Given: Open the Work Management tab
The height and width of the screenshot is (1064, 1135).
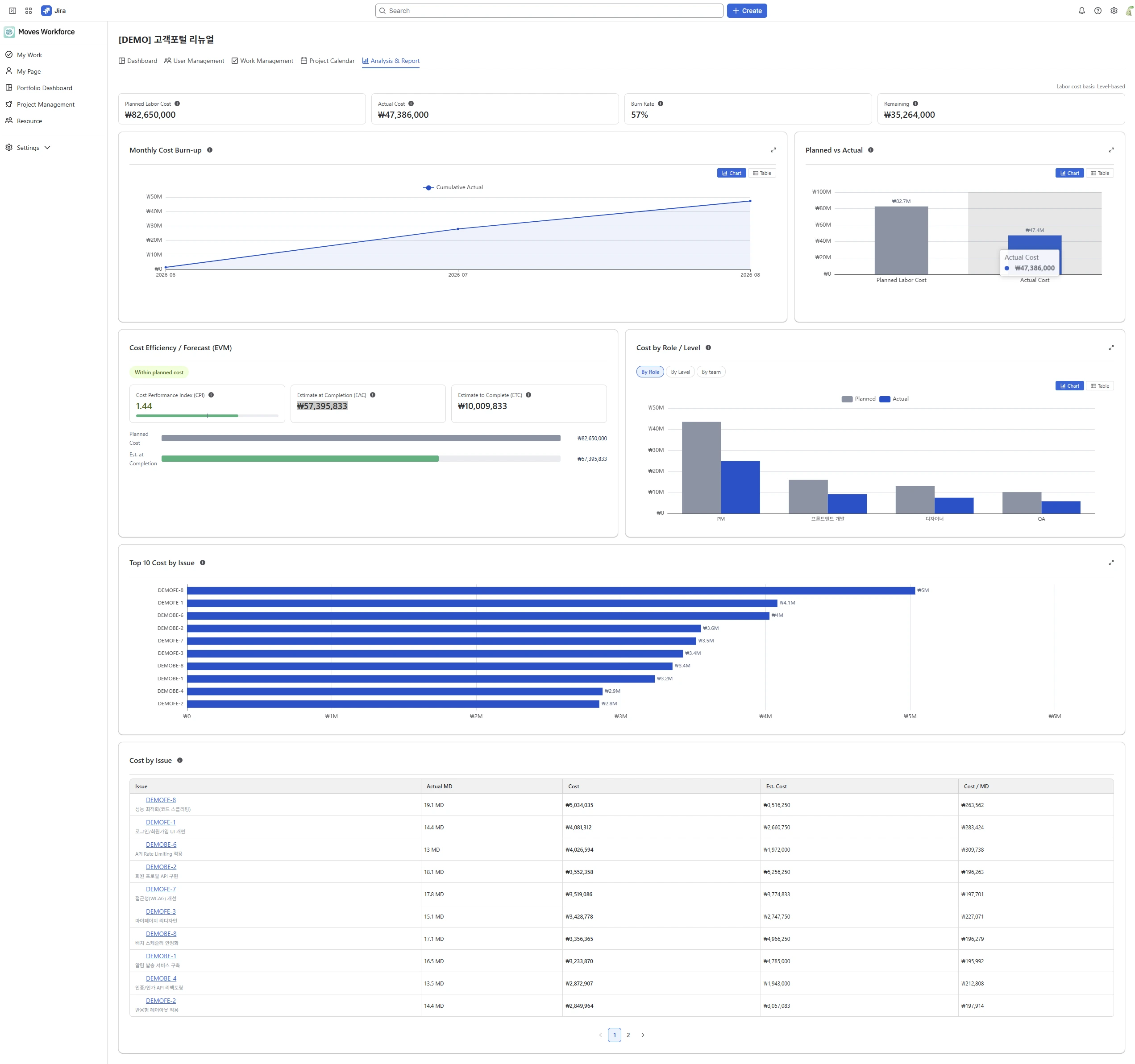Looking at the screenshot, I should 262,61.
